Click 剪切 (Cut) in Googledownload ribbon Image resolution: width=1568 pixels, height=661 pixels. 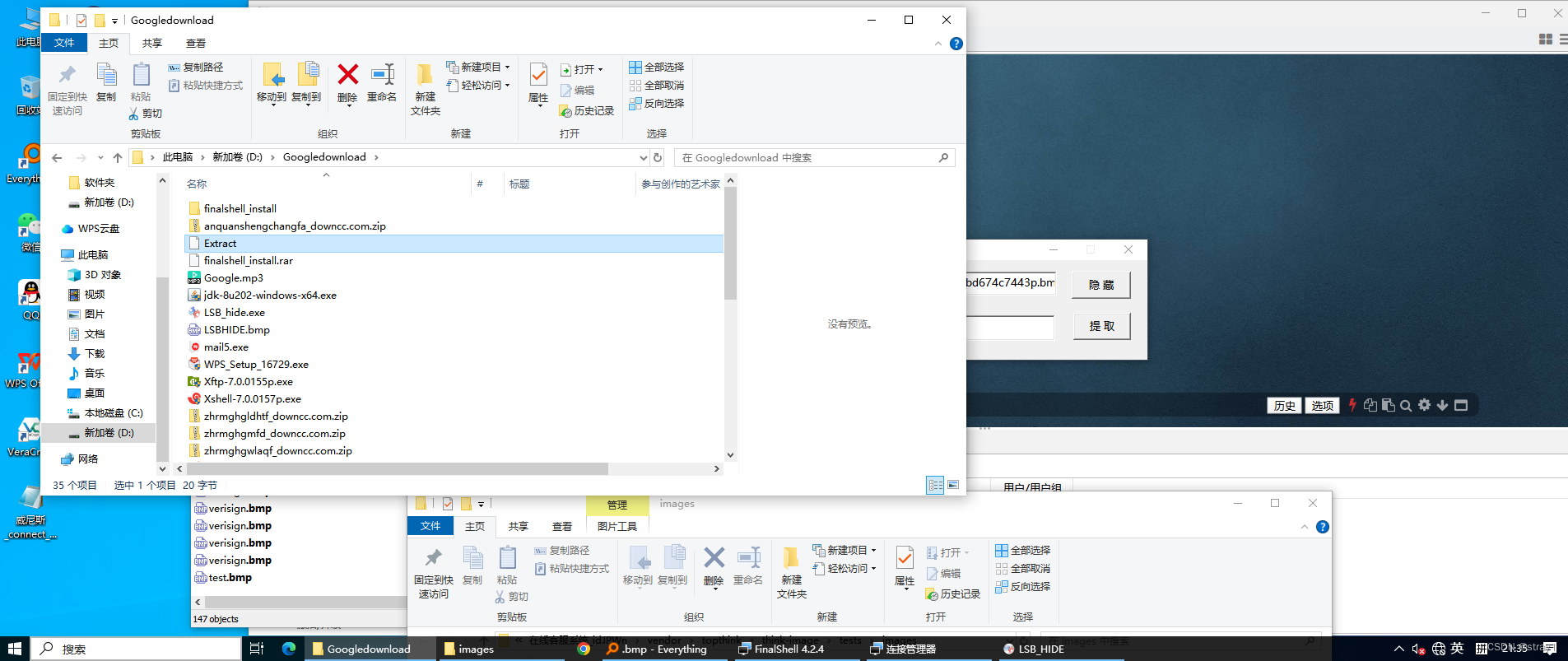pos(146,114)
